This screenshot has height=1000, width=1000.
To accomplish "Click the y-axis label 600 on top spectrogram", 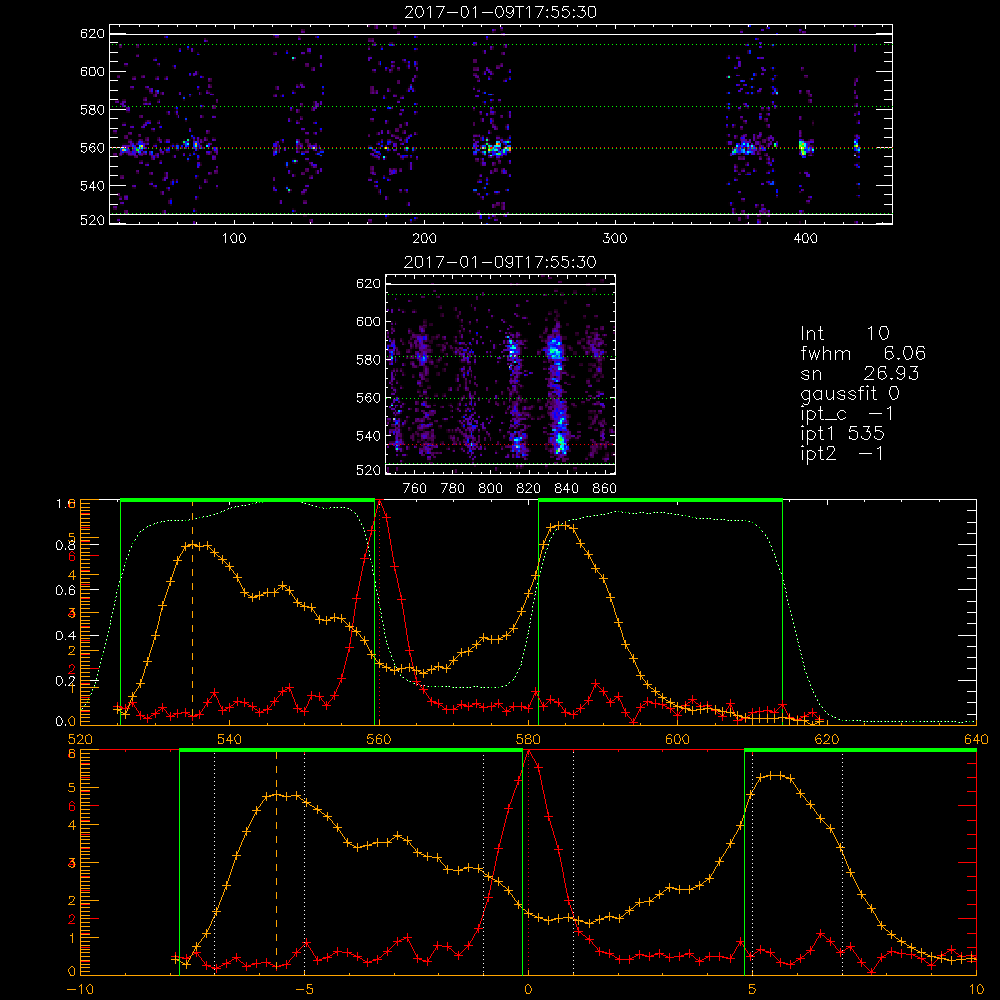I will (92, 71).
